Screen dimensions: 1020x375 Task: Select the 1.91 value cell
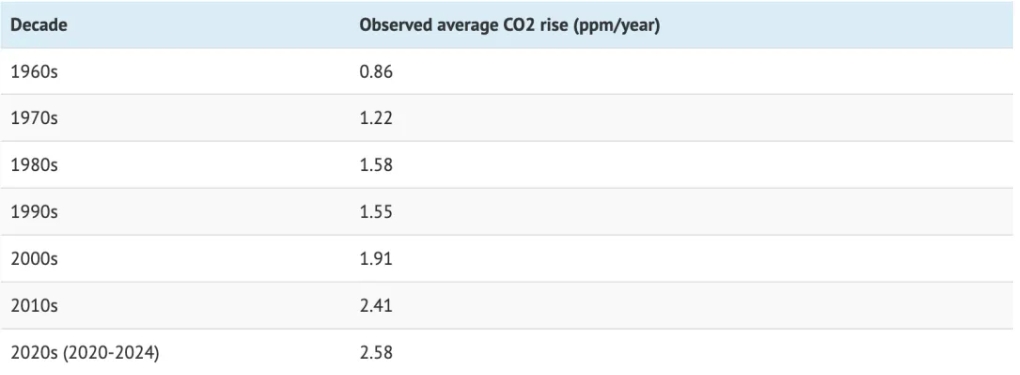coord(685,259)
